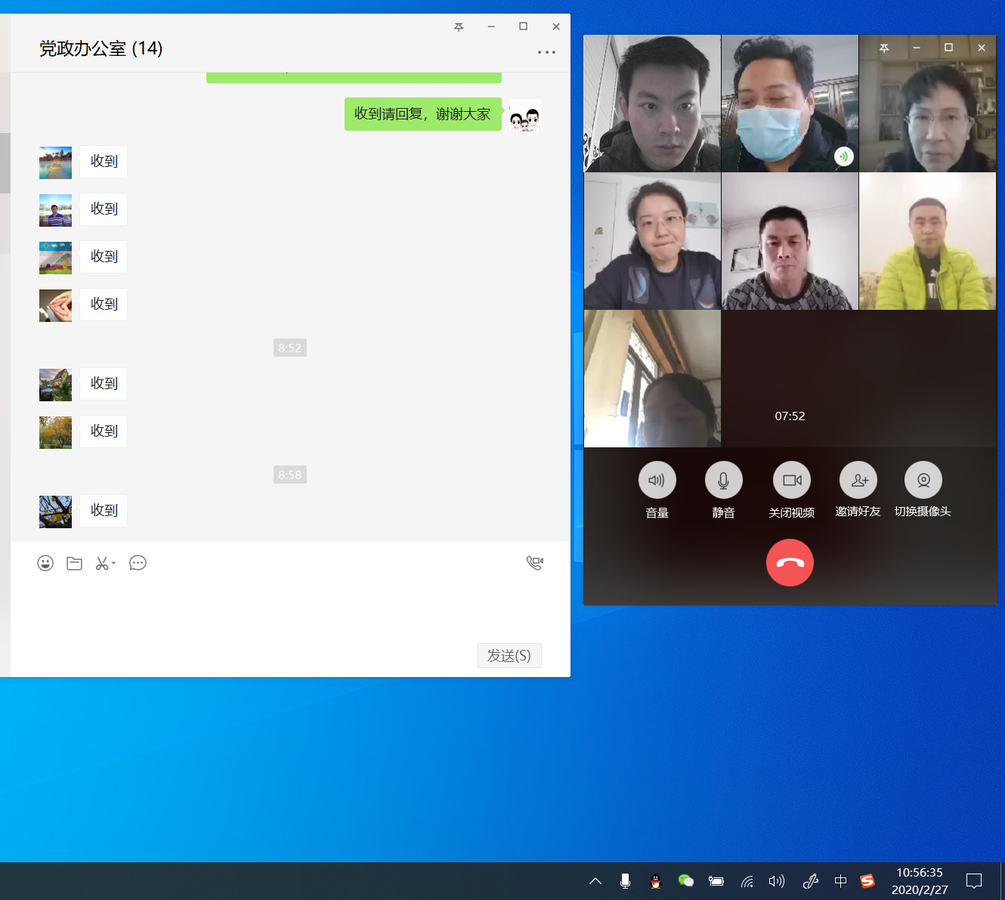This screenshot has width=1005, height=900.
Task: Select the screenshot scissors tool
Action: (101, 563)
